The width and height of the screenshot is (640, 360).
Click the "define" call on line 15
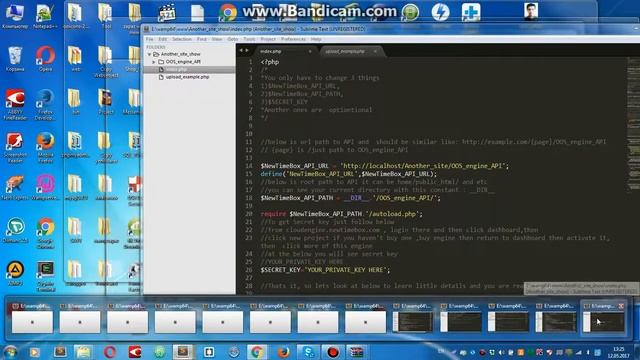pos(271,174)
